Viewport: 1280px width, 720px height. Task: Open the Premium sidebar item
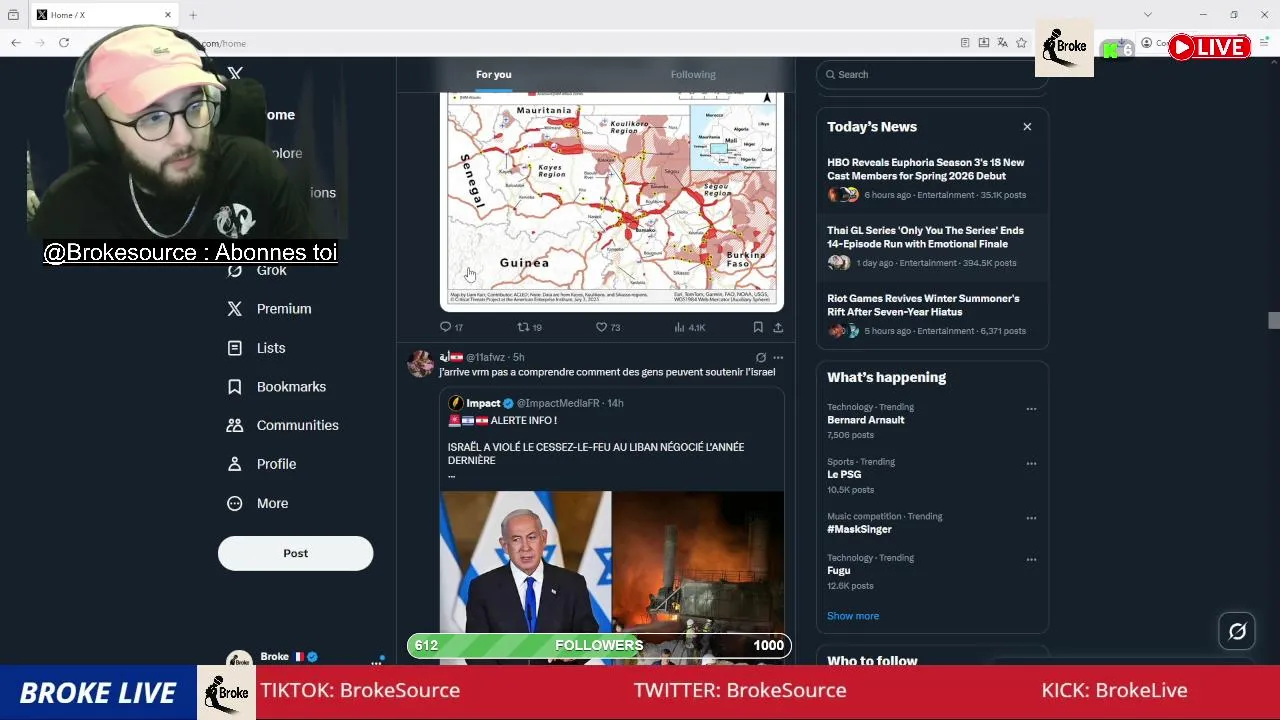(x=269, y=309)
